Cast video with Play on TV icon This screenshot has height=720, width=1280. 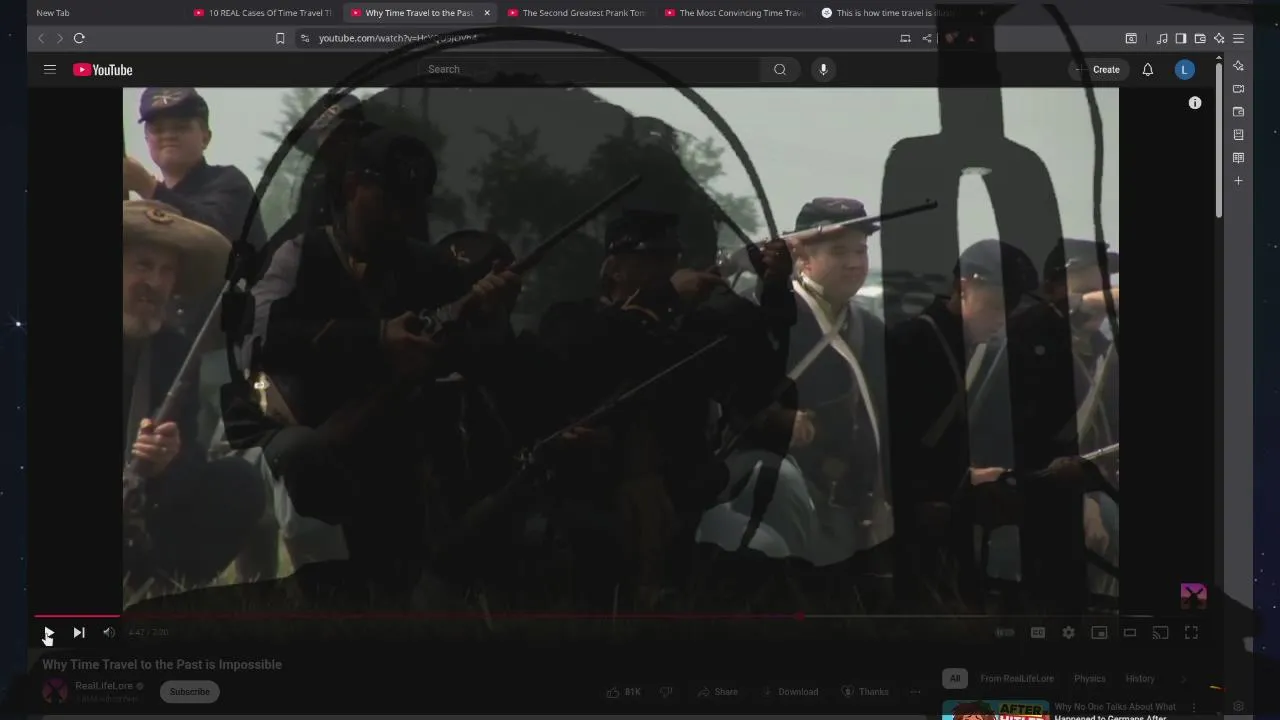pyautogui.click(x=1160, y=632)
